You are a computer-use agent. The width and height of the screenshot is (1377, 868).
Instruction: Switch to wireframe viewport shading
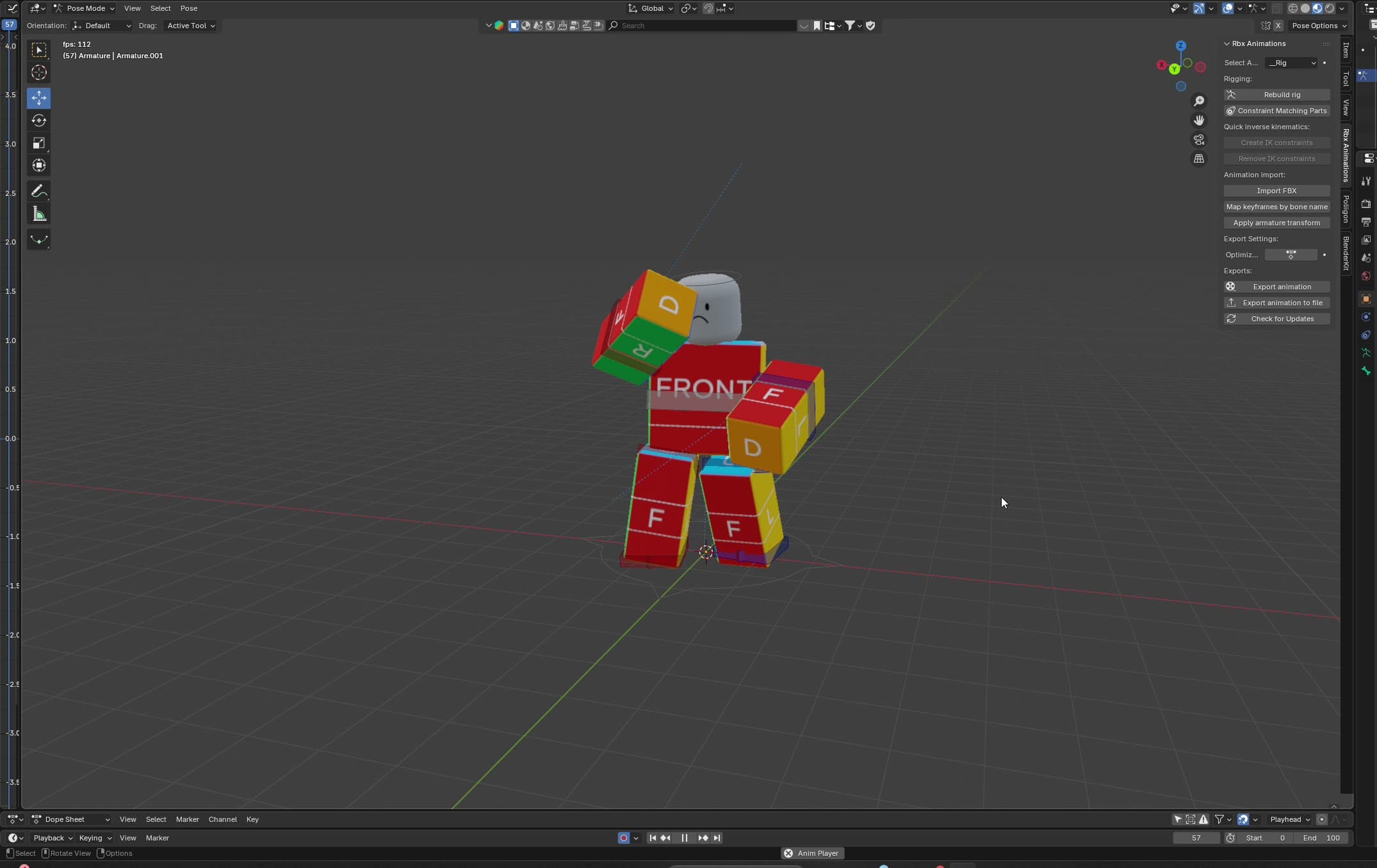[x=1292, y=8]
